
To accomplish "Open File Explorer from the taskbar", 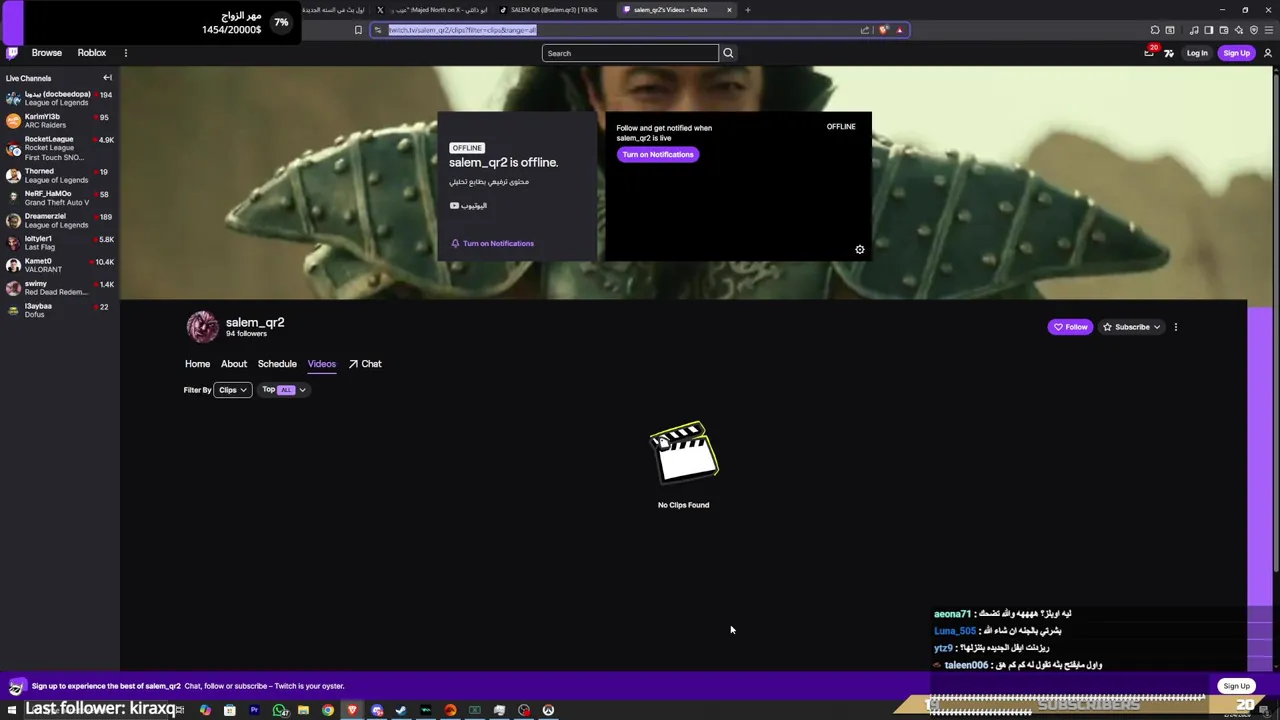I will click(x=303, y=710).
